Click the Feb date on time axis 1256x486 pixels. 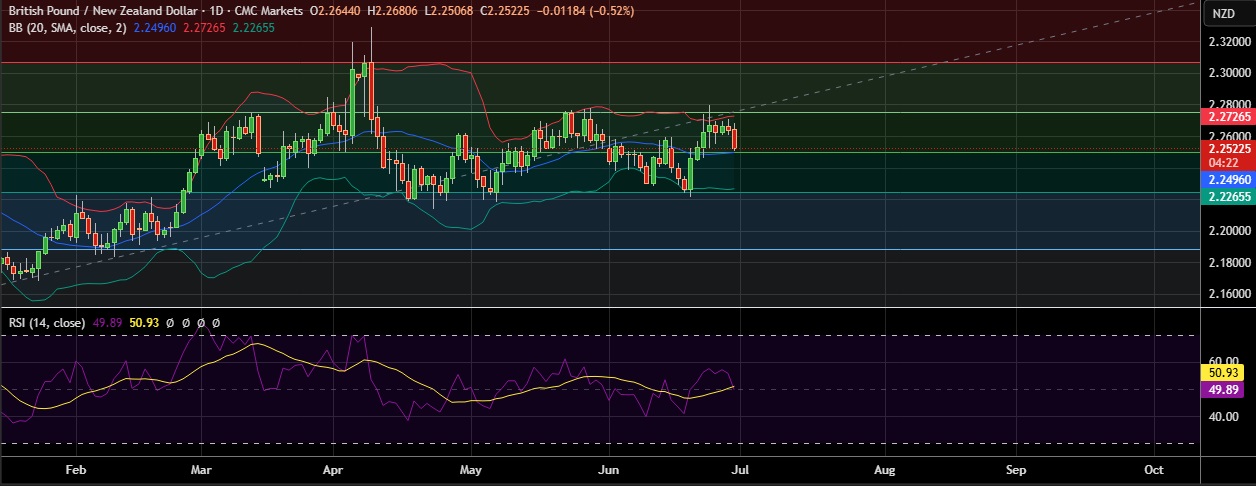click(75, 468)
